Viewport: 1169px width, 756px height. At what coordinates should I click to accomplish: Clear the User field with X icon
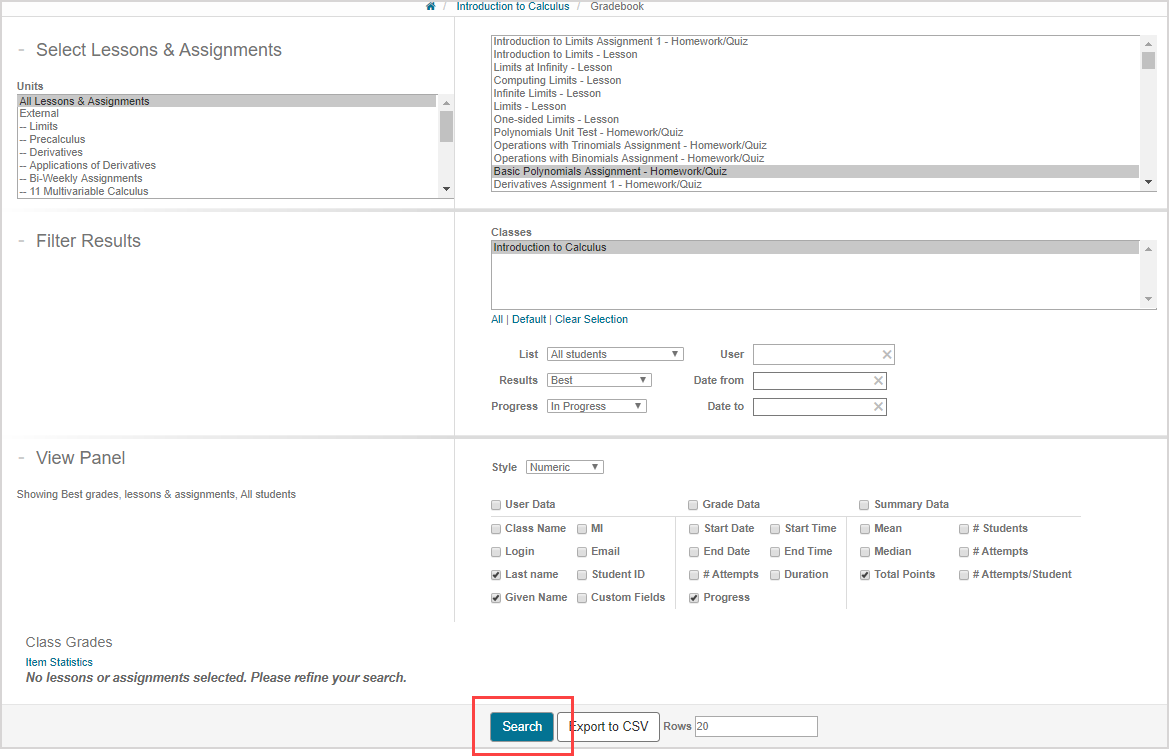[886, 355]
